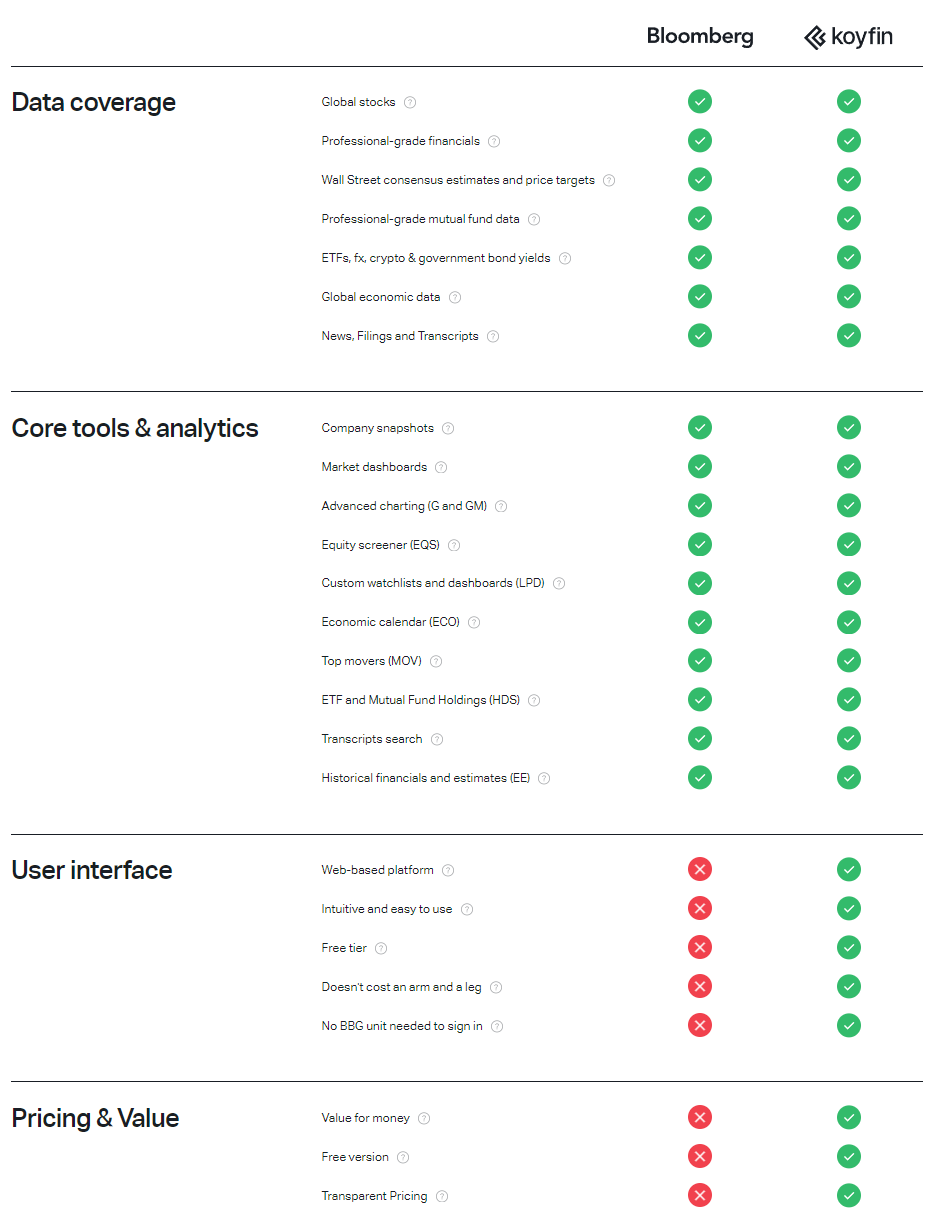The image size is (933, 1231).
Task: Select the Data coverage section heading
Action: pos(93,102)
